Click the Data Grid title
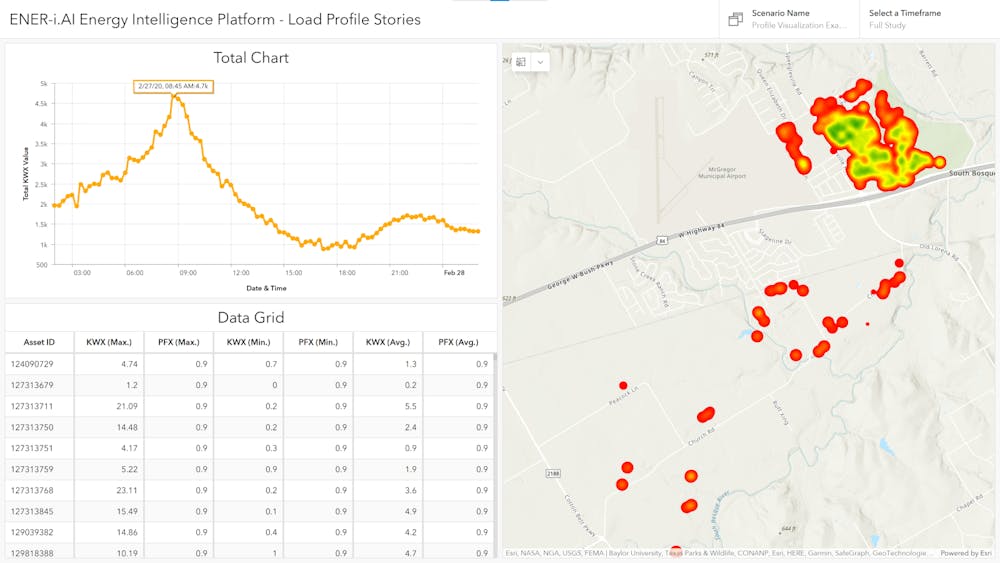This screenshot has height=563, width=1000. (x=251, y=318)
